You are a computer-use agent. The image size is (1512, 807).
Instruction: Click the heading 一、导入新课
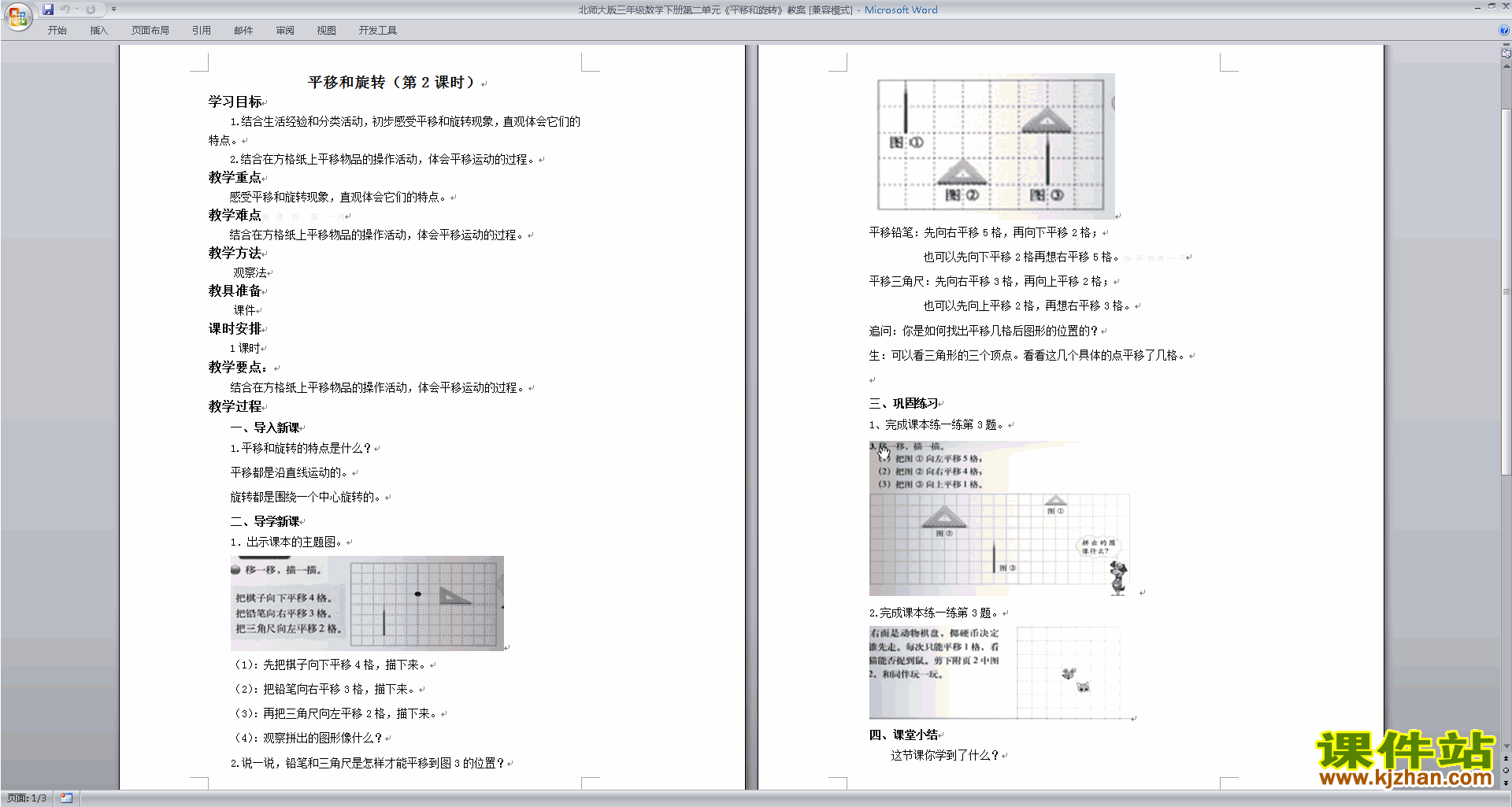pyautogui.click(x=265, y=428)
